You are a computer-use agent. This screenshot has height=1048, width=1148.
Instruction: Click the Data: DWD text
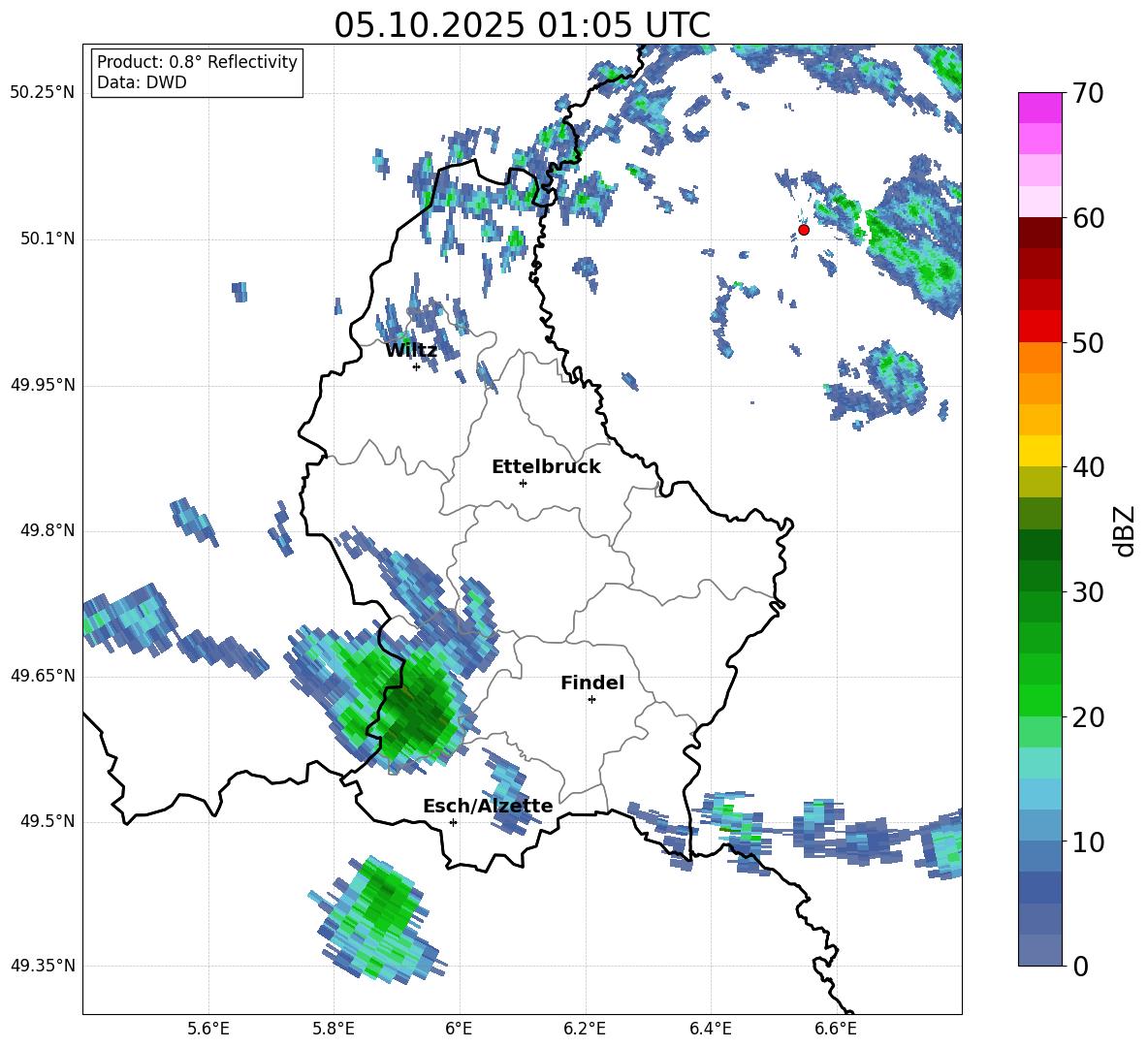(x=142, y=82)
